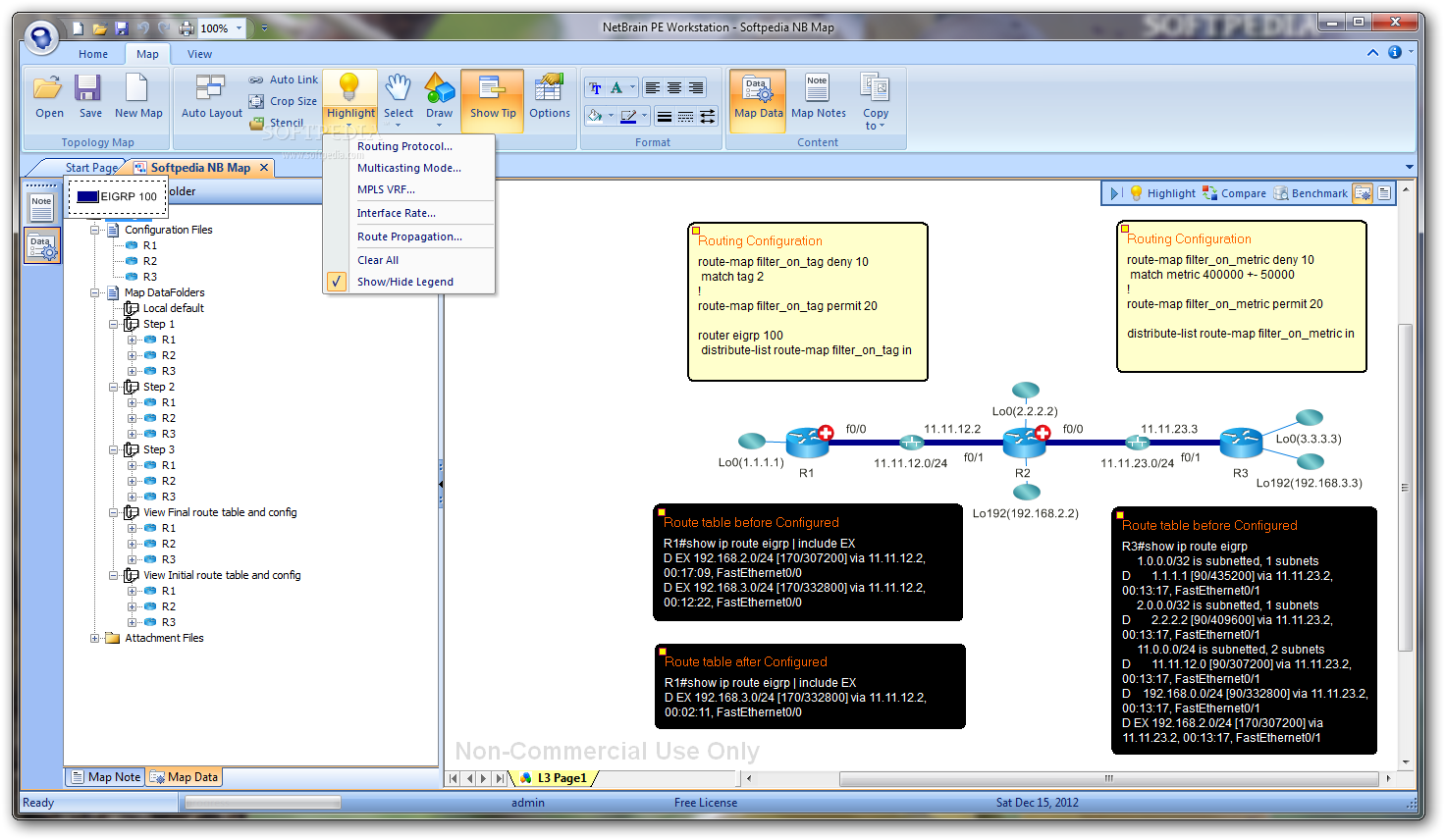Screen dimensions: 1445x840
Task: Click the map toolbar's last page-view icon
Action: [x=1384, y=193]
